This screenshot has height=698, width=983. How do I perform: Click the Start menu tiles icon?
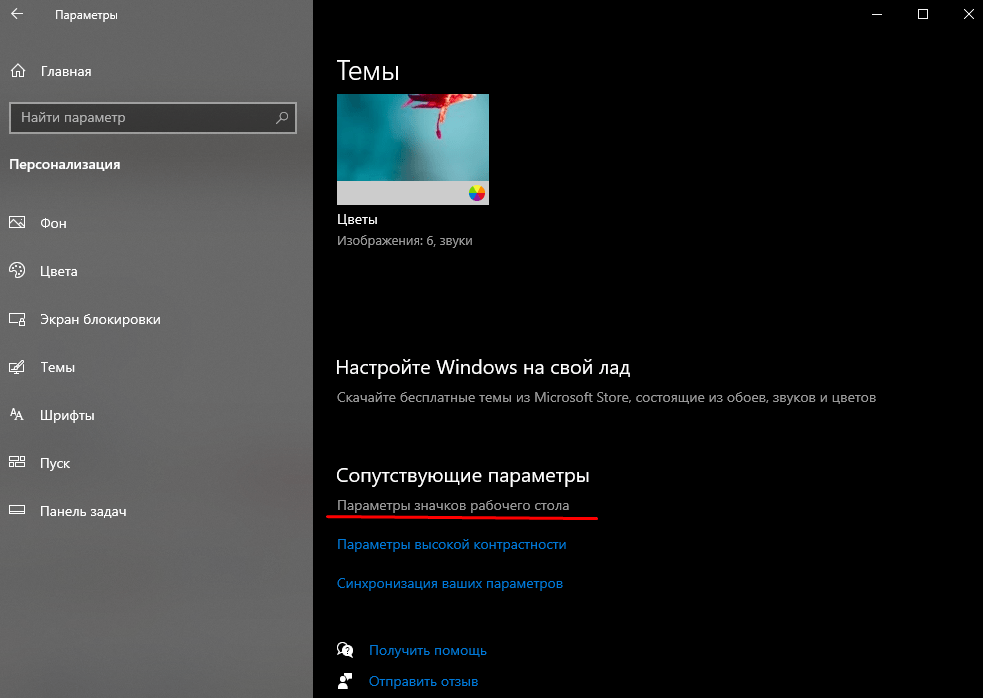pos(17,463)
